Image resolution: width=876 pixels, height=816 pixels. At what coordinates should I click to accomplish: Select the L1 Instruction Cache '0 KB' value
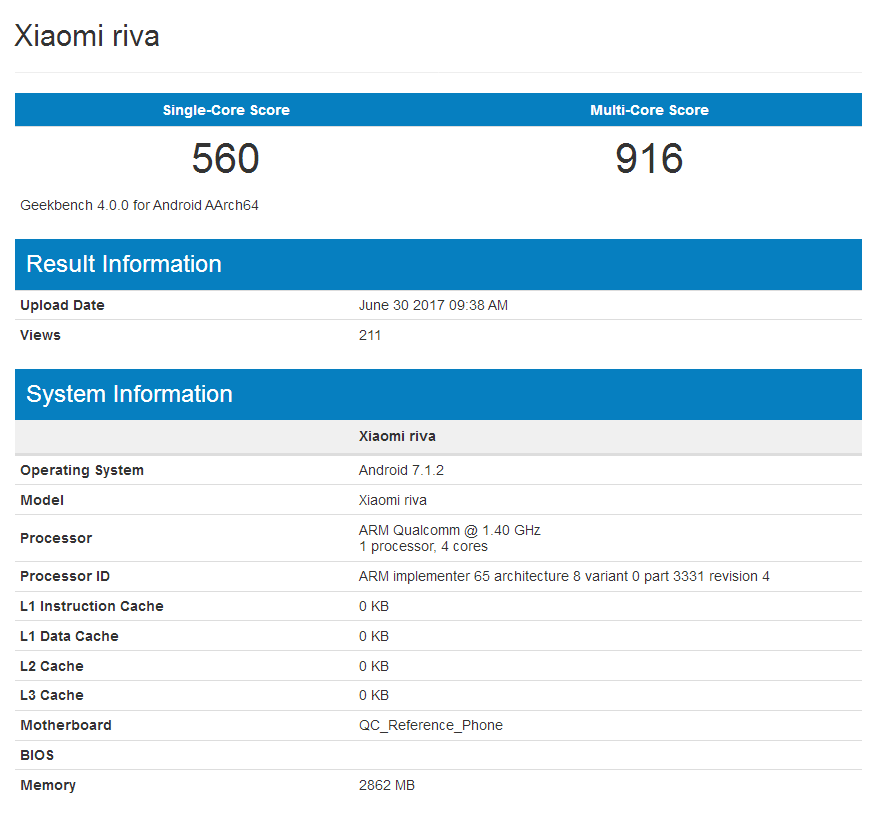tap(374, 606)
